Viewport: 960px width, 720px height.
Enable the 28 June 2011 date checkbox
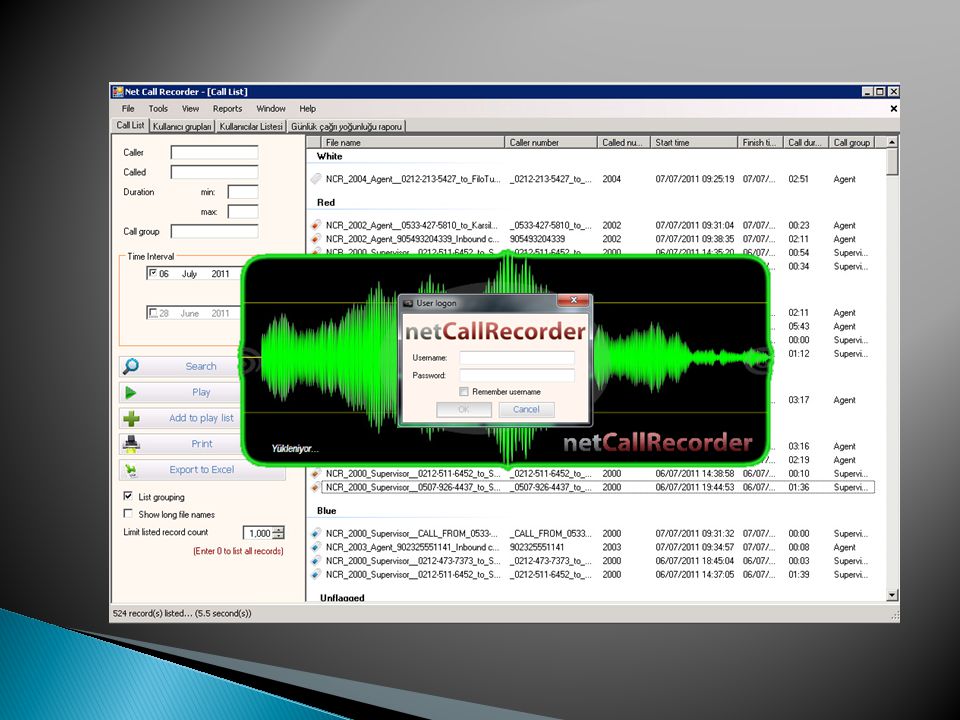pos(153,313)
